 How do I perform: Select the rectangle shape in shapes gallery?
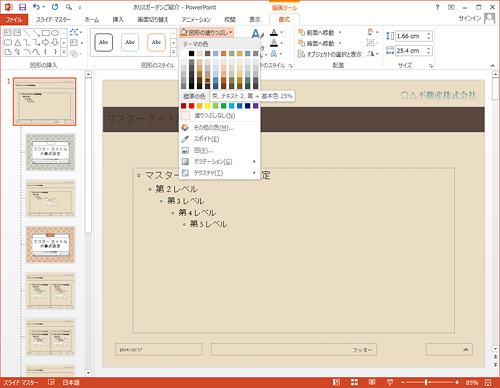tap(46, 33)
